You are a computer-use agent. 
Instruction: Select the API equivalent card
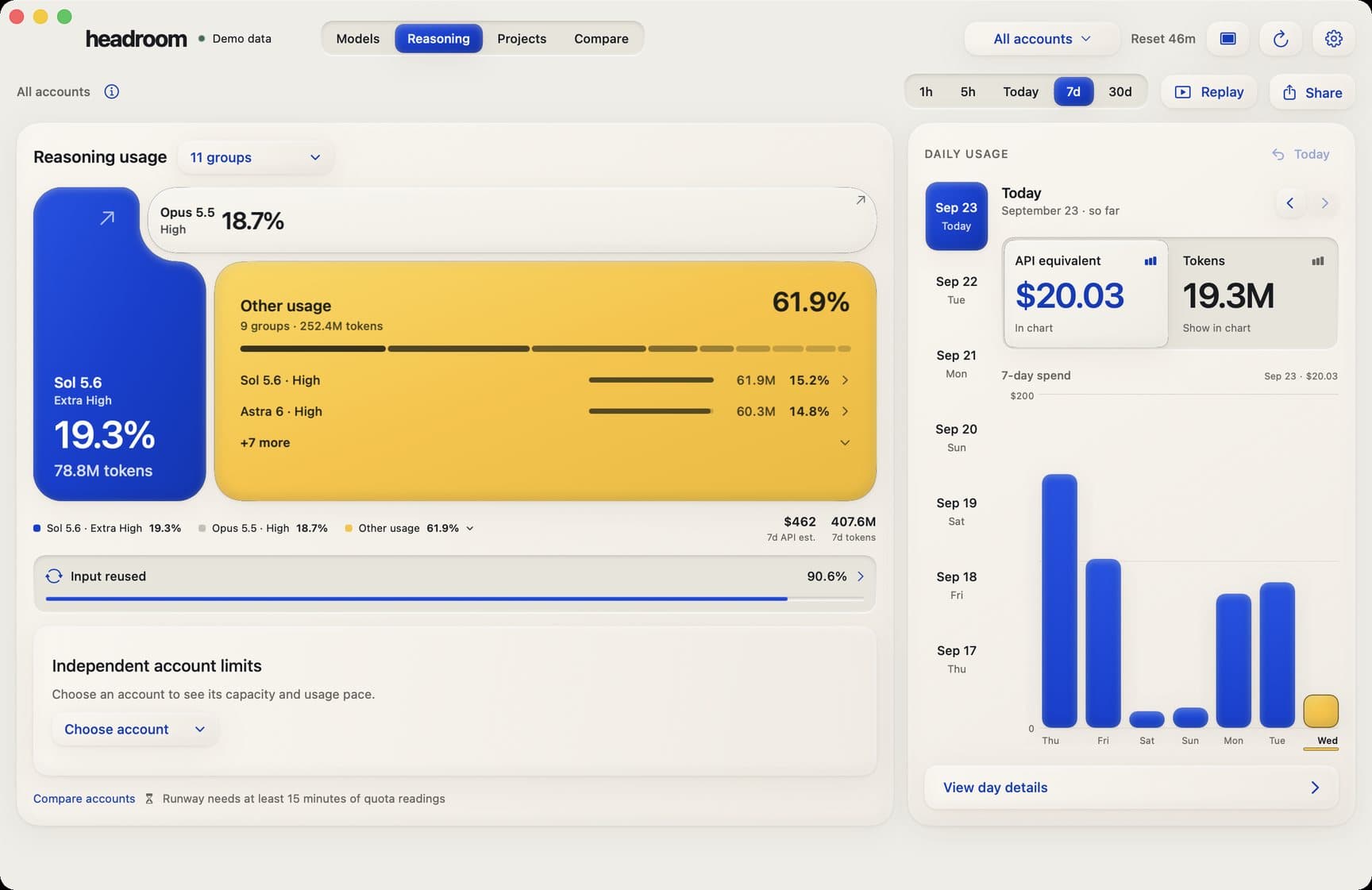click(1085, 293)
